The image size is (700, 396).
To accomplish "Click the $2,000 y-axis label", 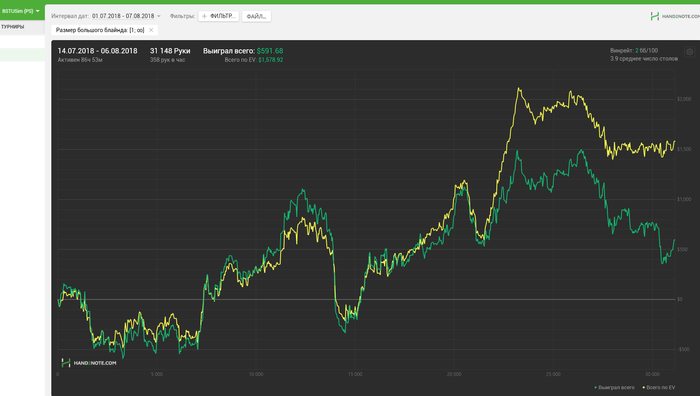I will coord(684,99).
